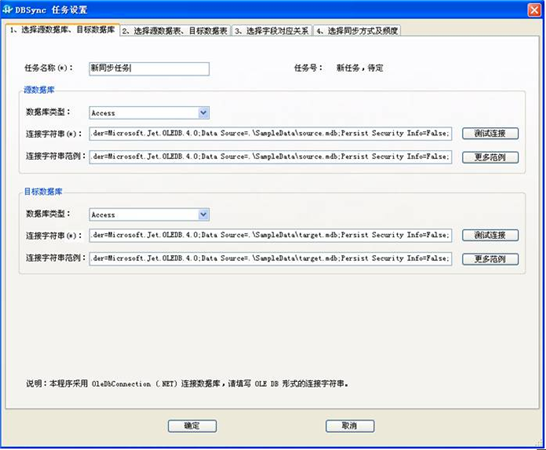Test the source database connection (测试连接)

[x=490, y=133]
